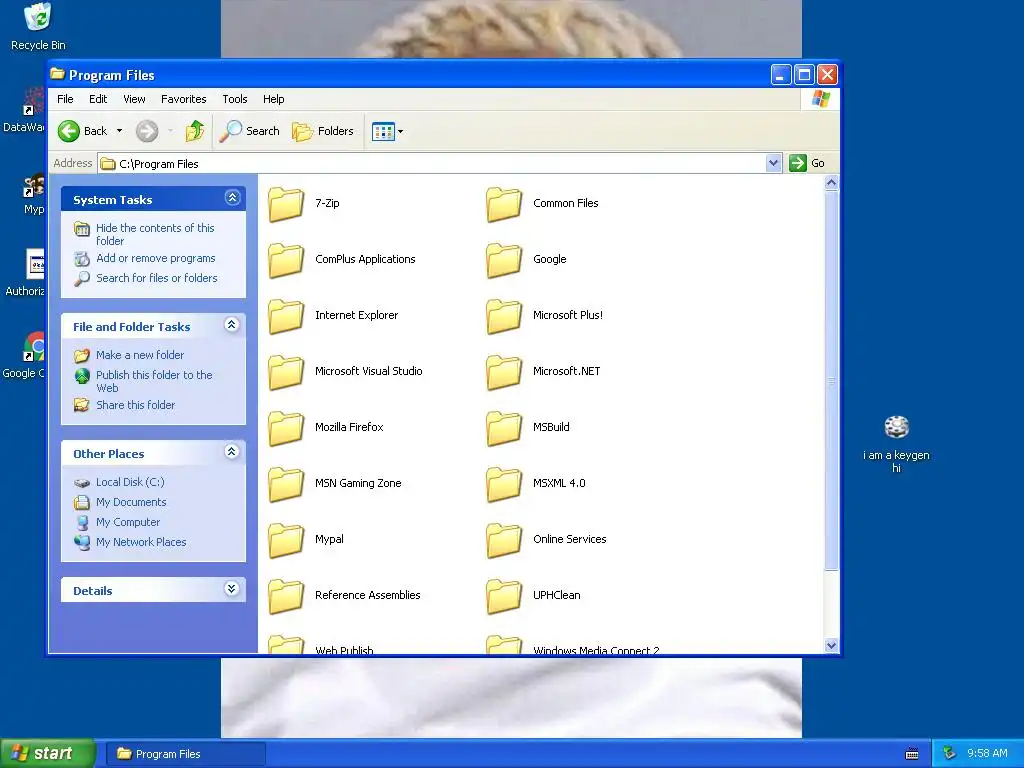
Task: Select the Common Files folder icon
Action: (x=504, y=204)
